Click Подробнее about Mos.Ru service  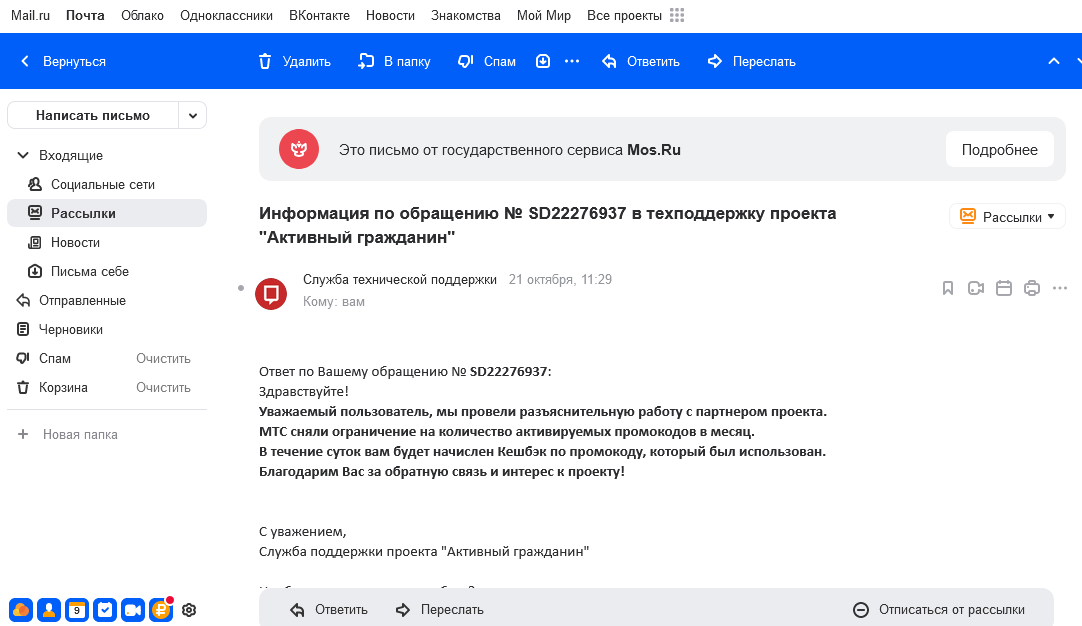(999, 150)
